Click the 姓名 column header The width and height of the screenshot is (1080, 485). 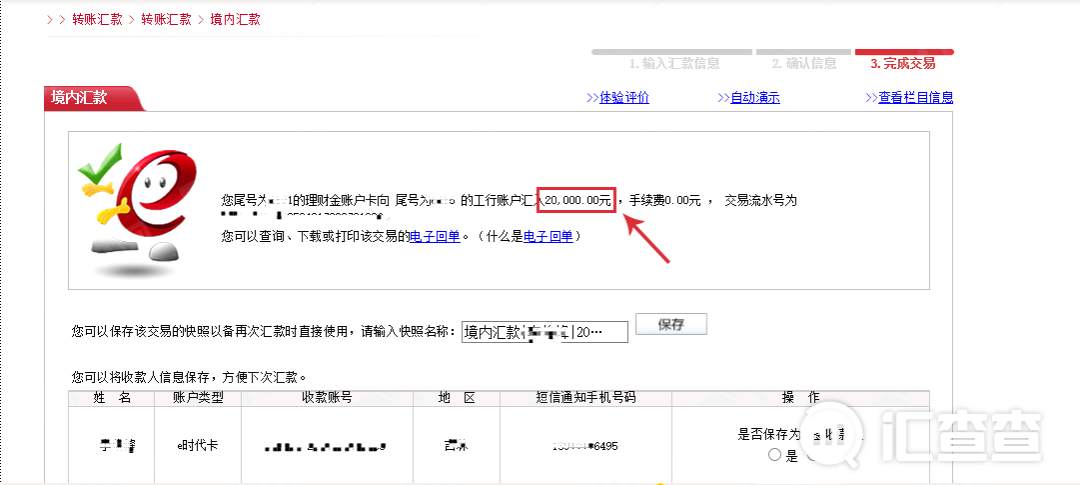tap(112, 398)
